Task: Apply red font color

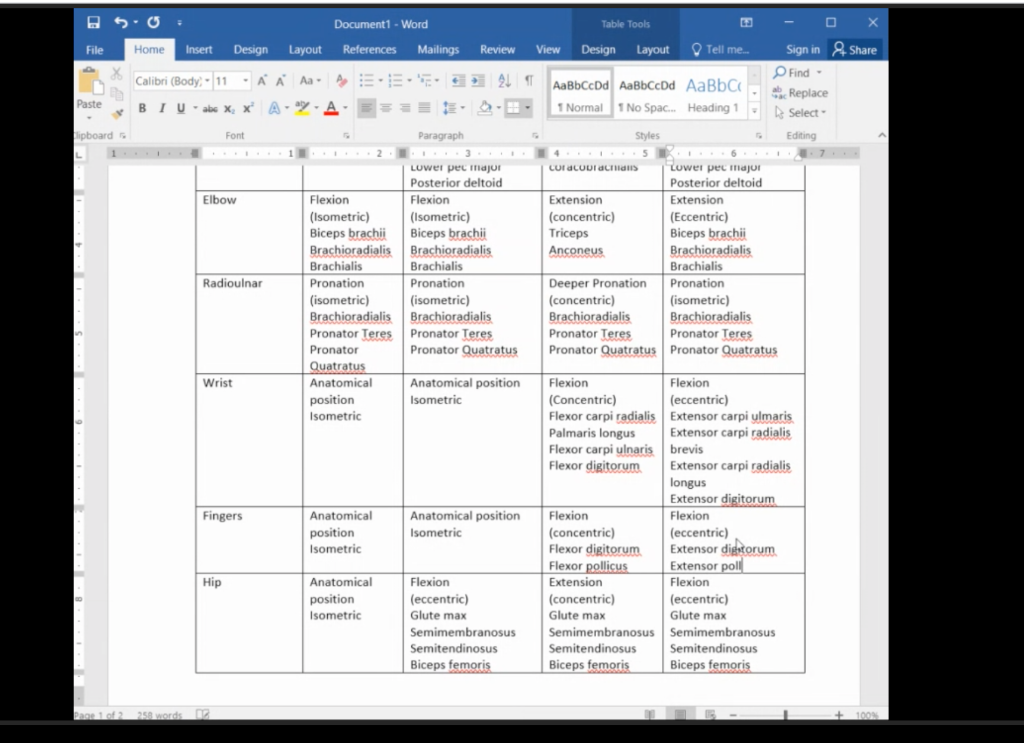Action: (331, 108)
